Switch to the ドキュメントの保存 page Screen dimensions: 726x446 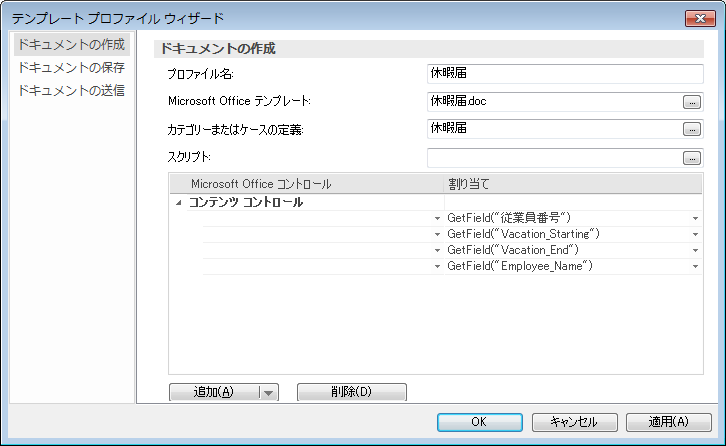[x=71, y=68]
